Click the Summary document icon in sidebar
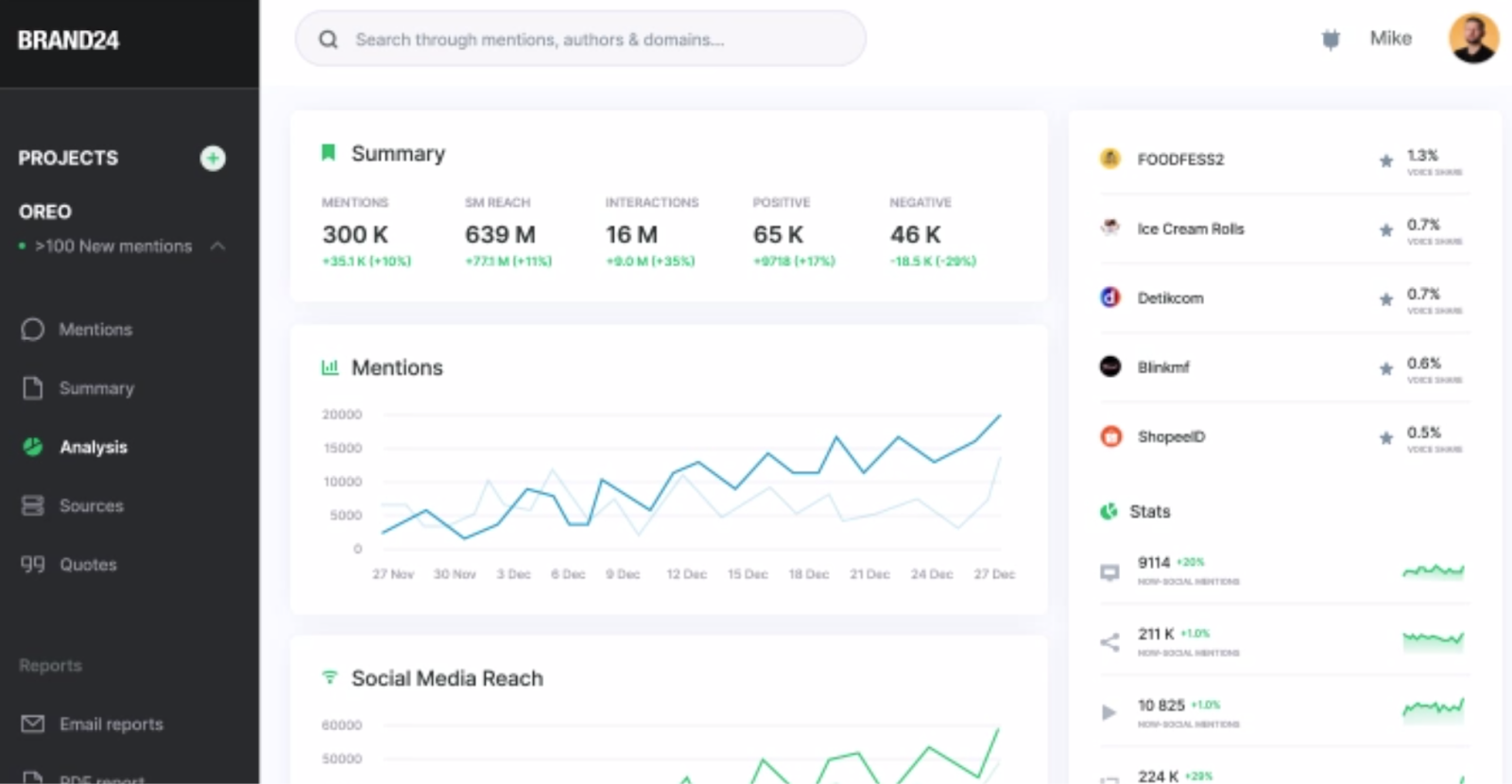 [x=32, y=388]
